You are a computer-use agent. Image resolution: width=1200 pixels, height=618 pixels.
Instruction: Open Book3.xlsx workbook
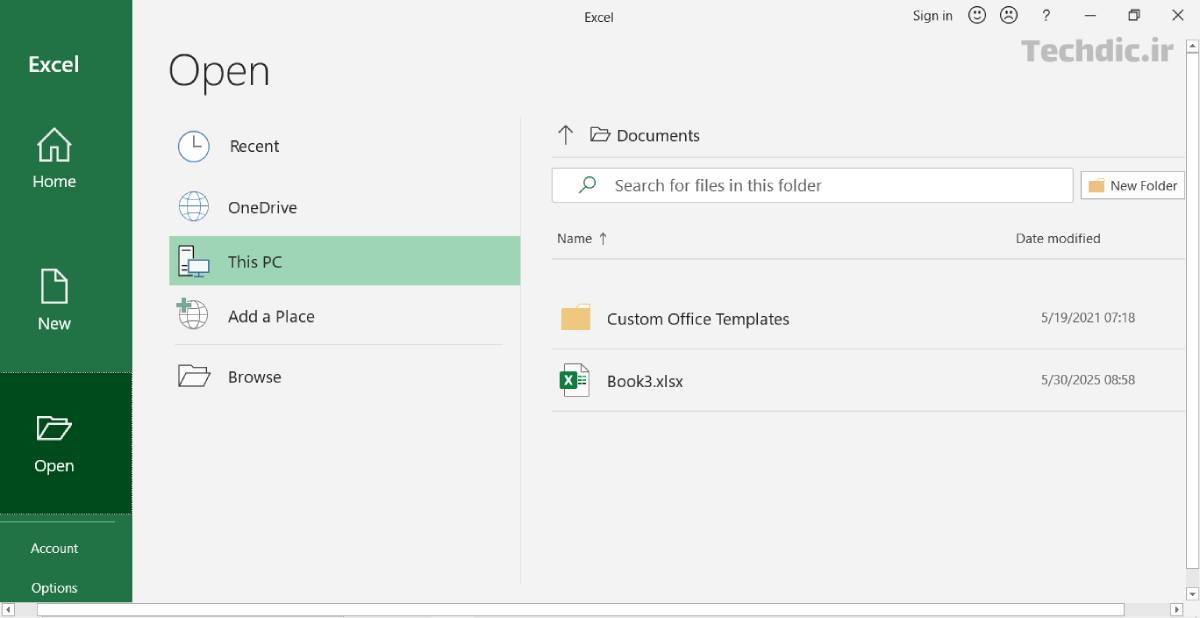(868, 381)
